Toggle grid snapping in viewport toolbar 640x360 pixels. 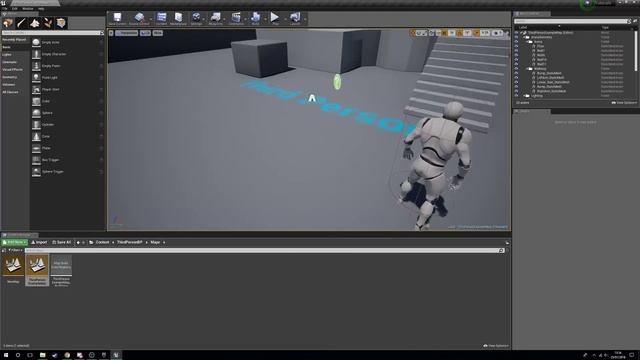(x=444, y=33)
